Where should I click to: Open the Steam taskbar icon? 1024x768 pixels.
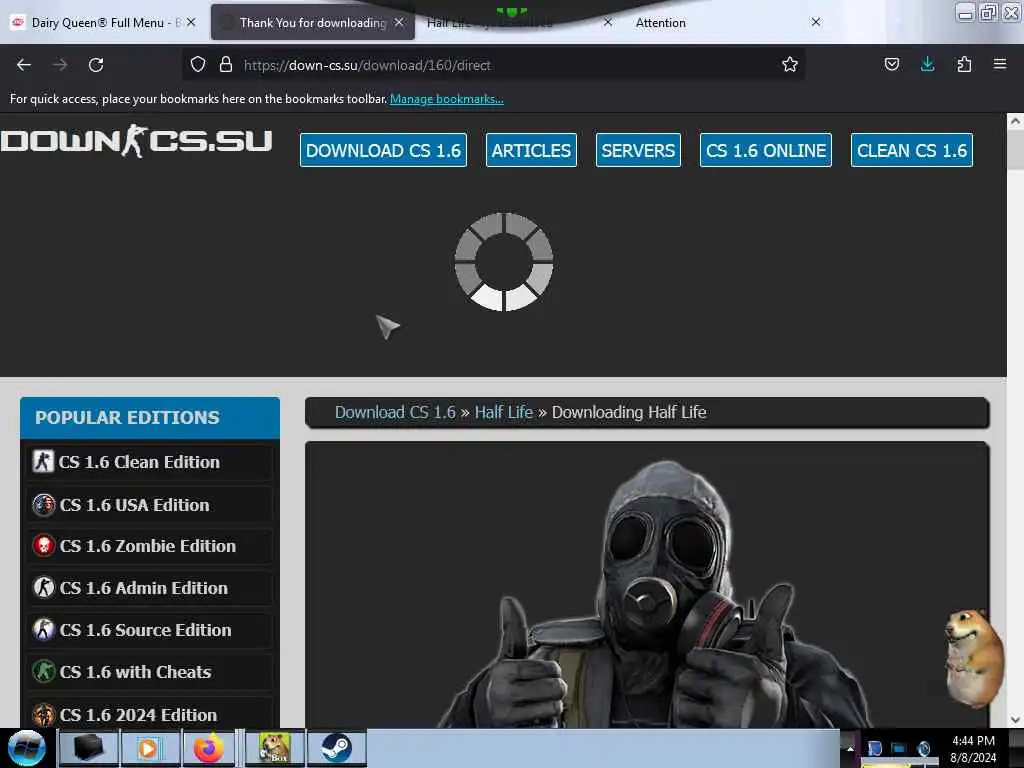tap(336, 748)
